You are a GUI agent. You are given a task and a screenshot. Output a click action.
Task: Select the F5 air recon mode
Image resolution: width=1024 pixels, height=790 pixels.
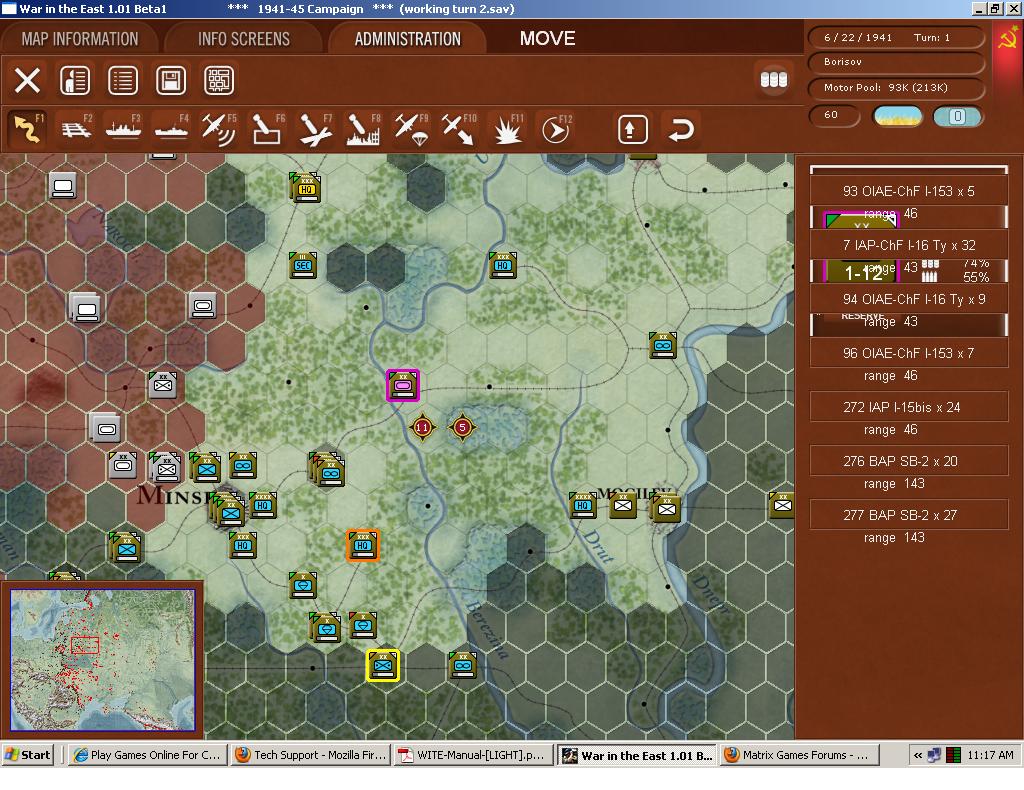219,129
